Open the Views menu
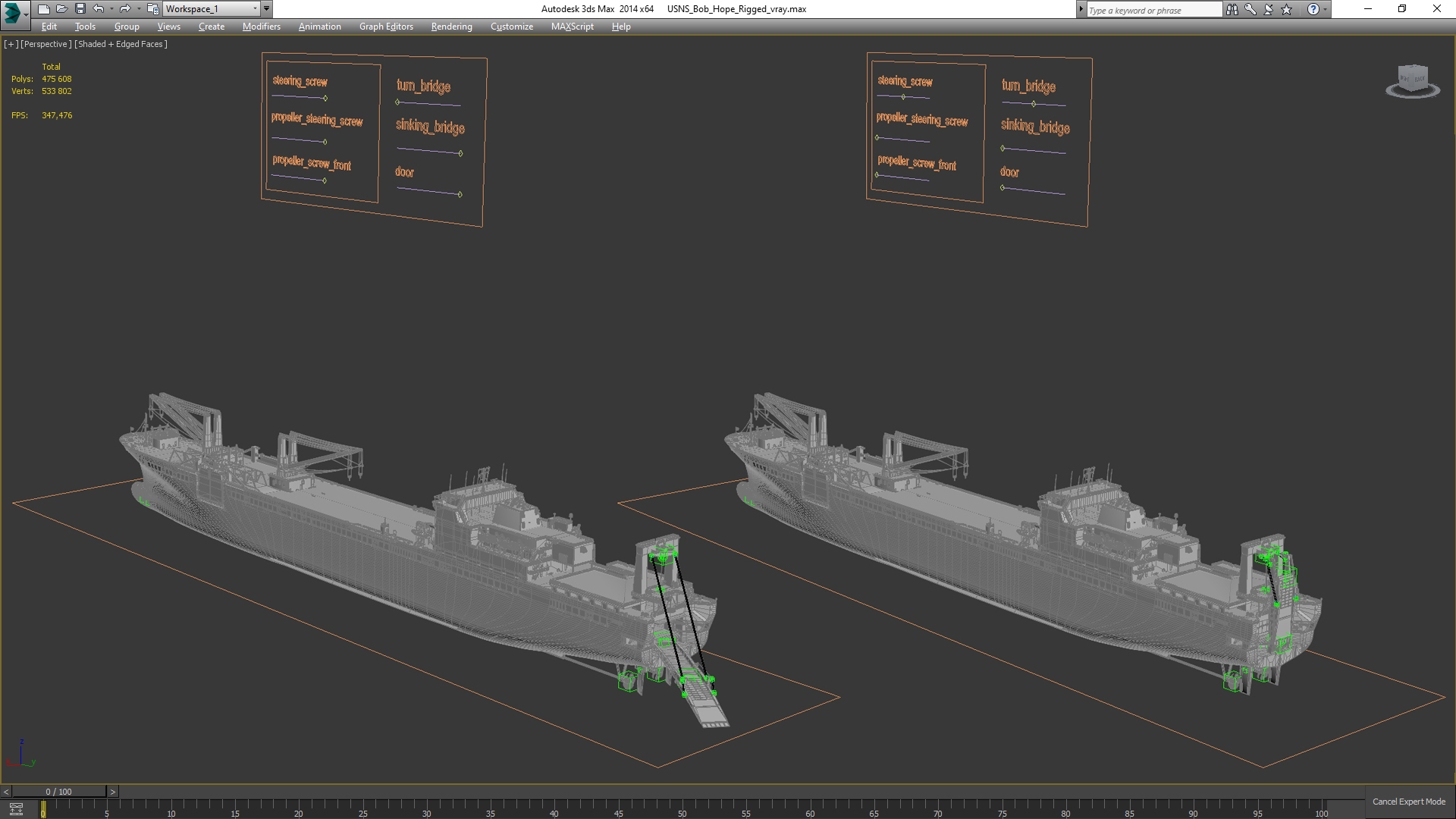The height and width of the screenshot is (819, 1456). 168,27
